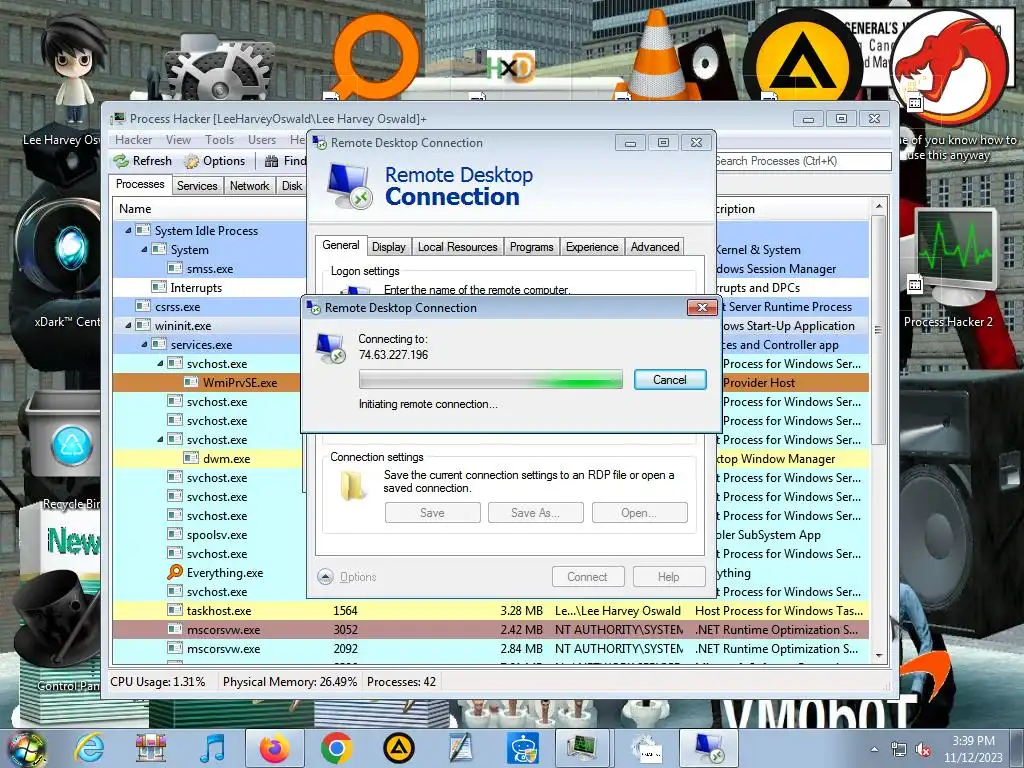Switch to the Services tab

coord(197,186)
